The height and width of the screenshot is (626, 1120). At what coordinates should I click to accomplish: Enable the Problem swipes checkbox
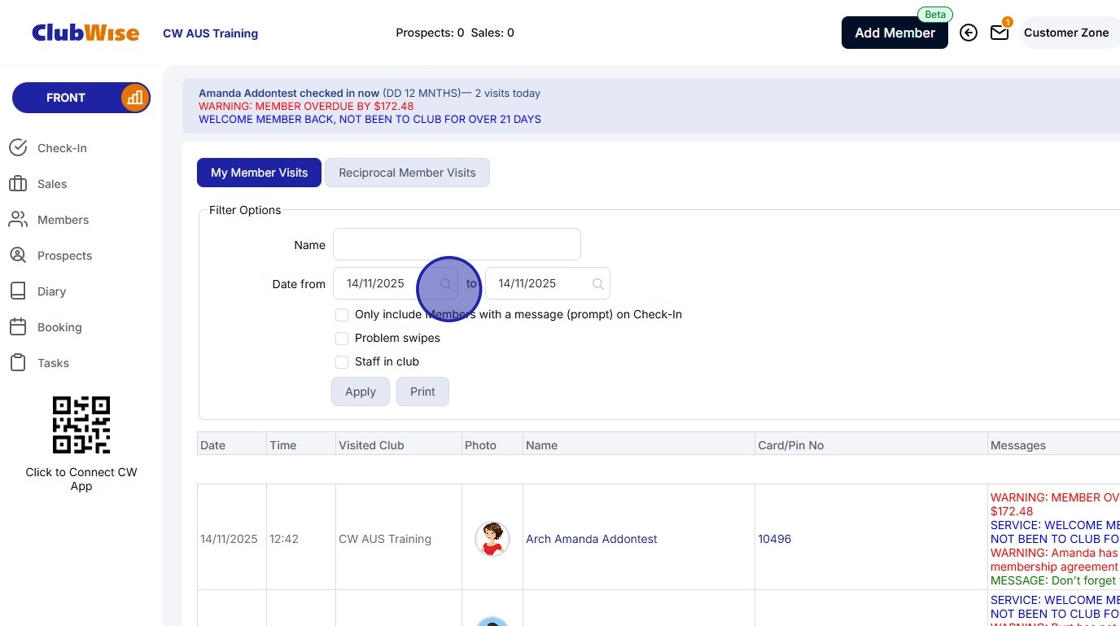pos(342,338)
